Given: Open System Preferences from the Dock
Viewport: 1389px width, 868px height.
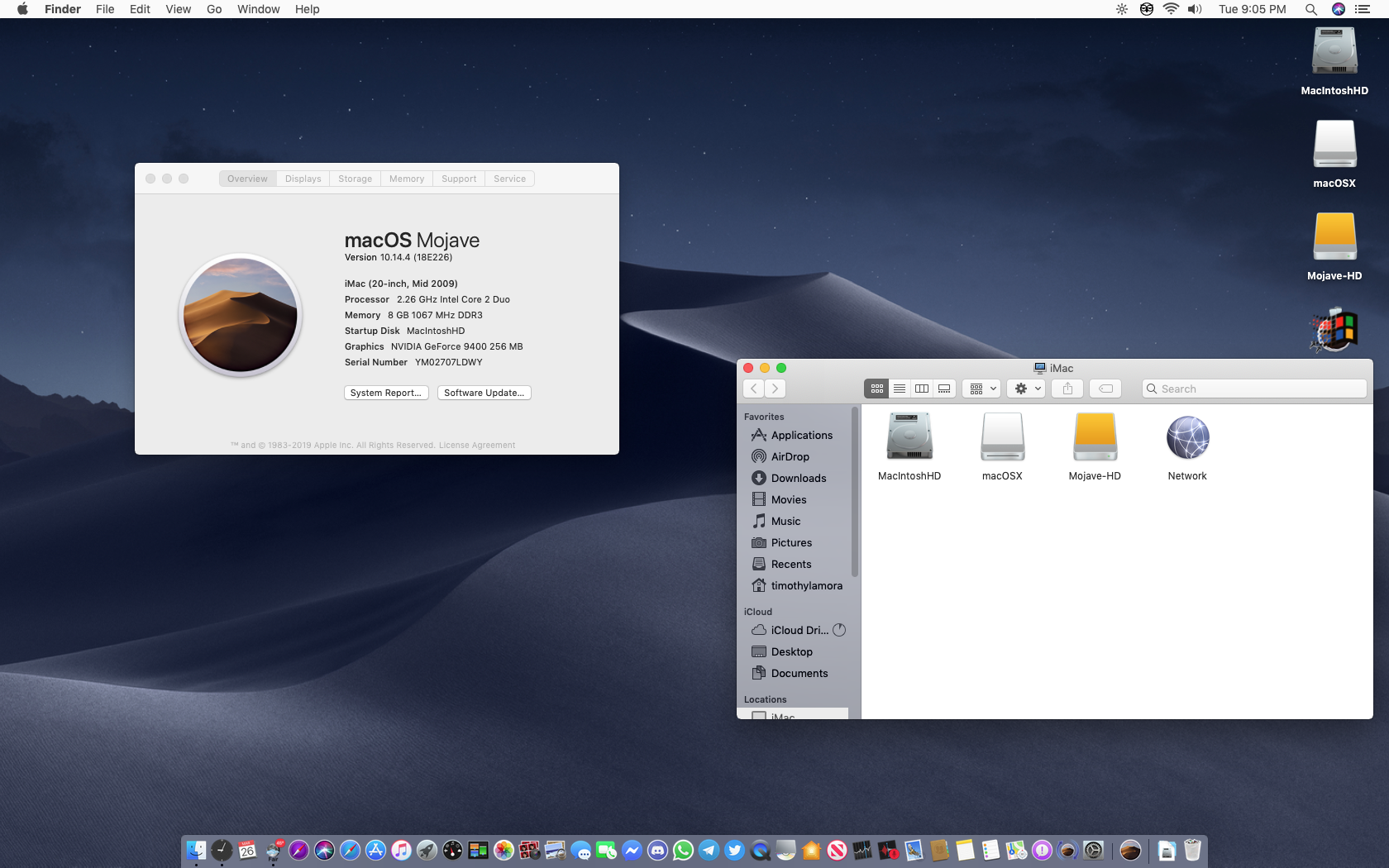Looking at the screenshot, I should coord(1093,850).
